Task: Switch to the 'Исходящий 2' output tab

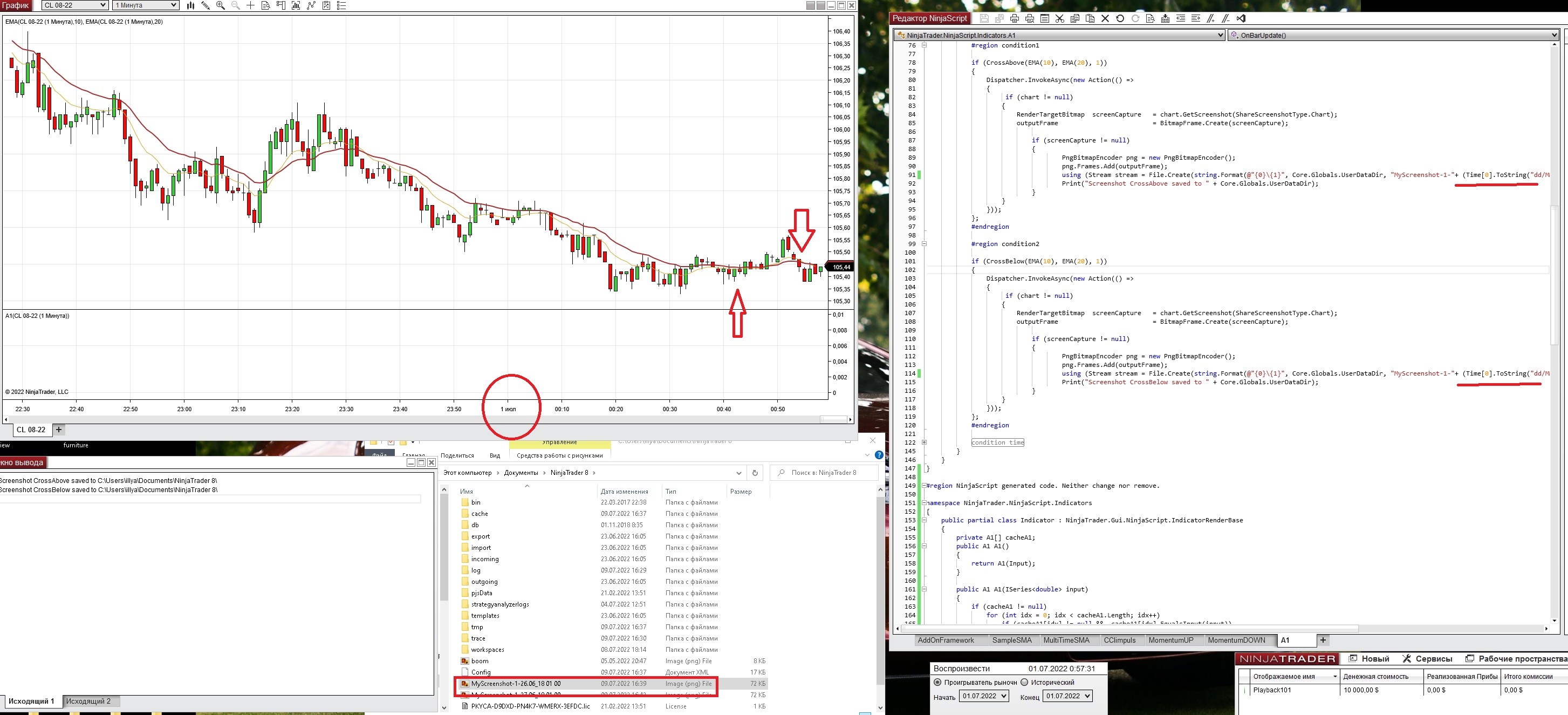Action: click(x=88, y=701)
